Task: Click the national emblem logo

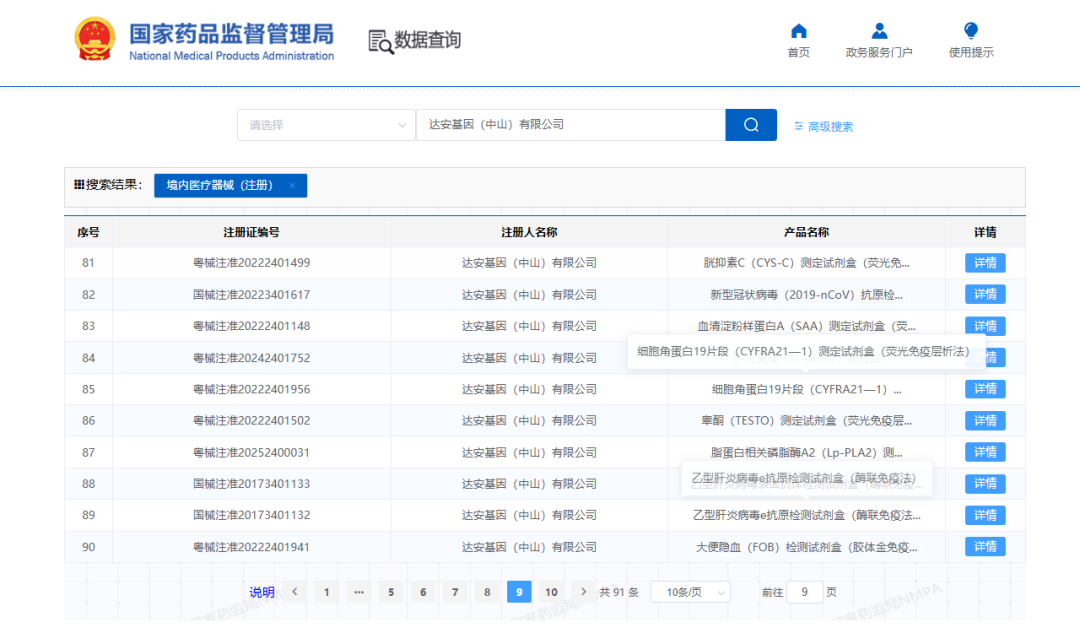Action: tap(94, 39)
